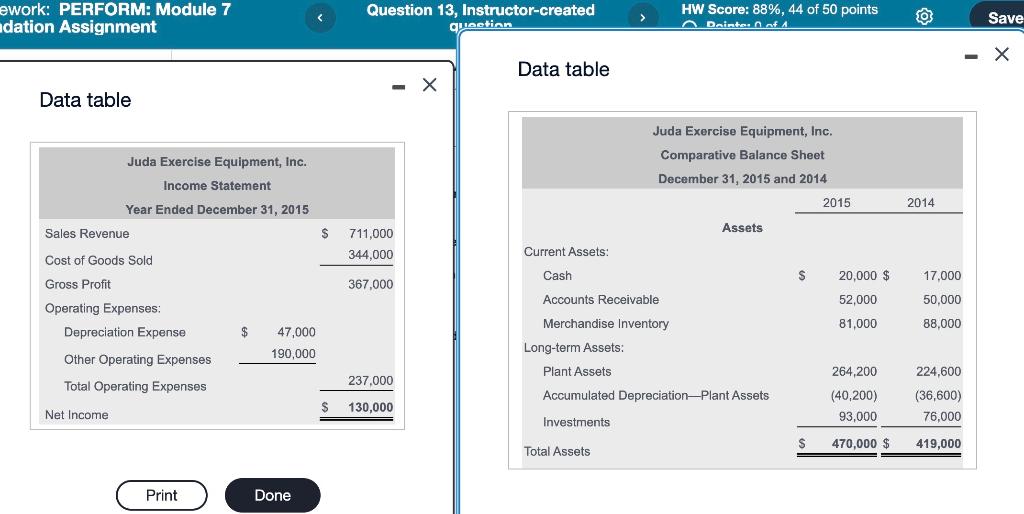Select Depreciation Expense value 47,000
This screenshot has width=1024, height=514.
296,332
